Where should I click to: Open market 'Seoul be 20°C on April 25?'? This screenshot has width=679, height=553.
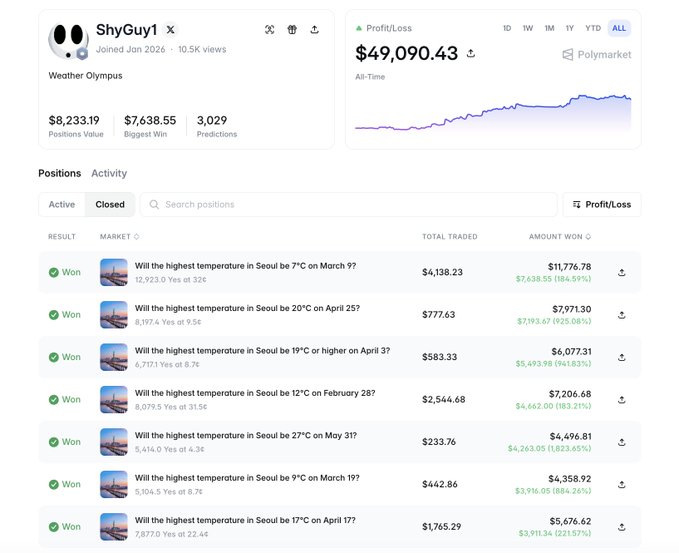pyautogui.click(x=247, y=308)
